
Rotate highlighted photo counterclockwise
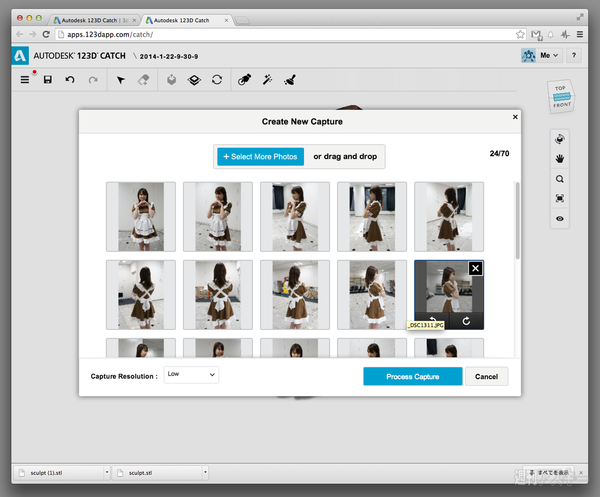click(432, 318)
